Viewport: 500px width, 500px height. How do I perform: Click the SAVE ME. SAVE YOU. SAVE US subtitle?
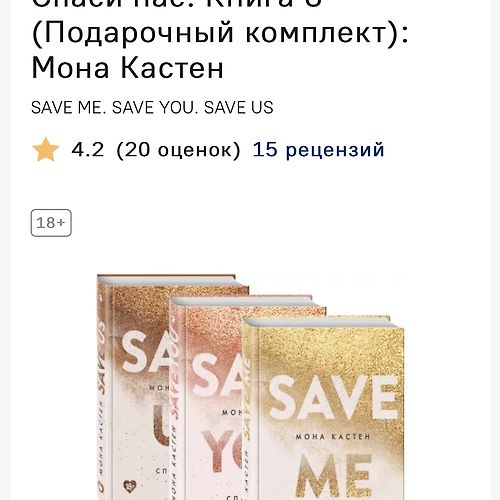tap(152, 107)
